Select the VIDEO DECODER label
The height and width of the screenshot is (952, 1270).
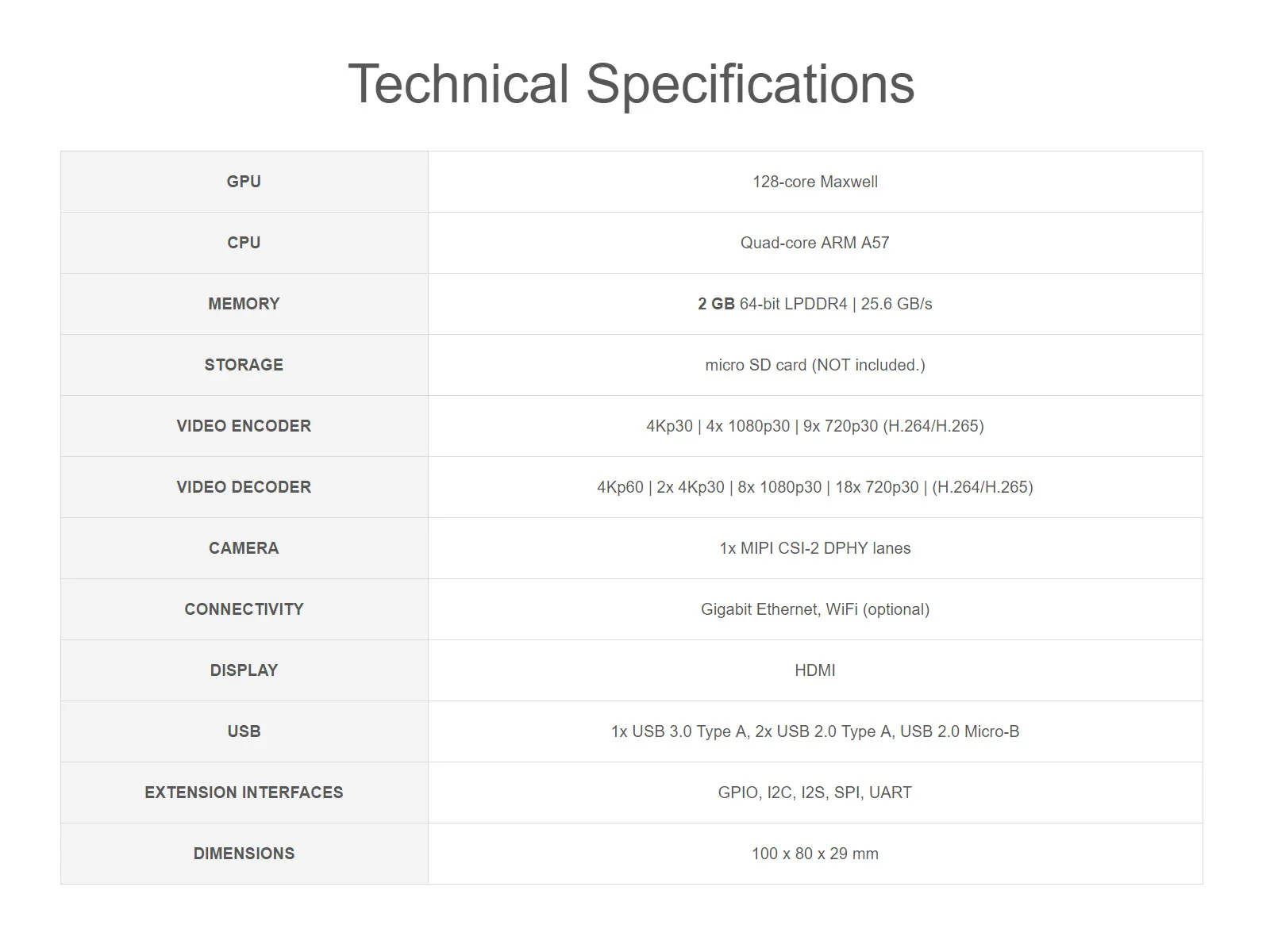click(244, 487)
